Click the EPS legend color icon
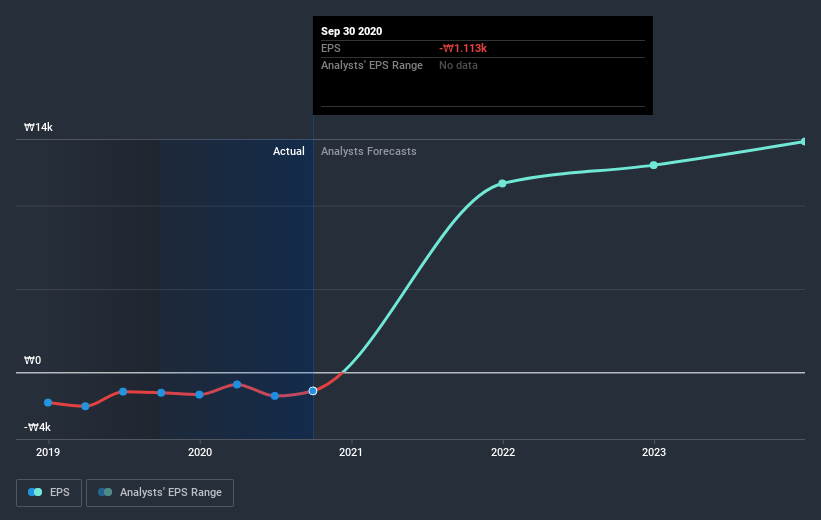Image resolution: width=821 pixels, height=520 pixels. (35, 492)
